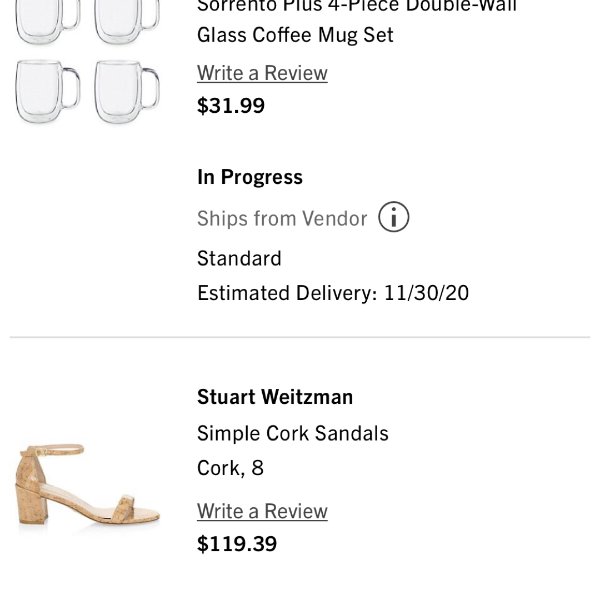Open the glass mug set product image
The width and height of the screenshot is (600, 600).
coord(87,61)
